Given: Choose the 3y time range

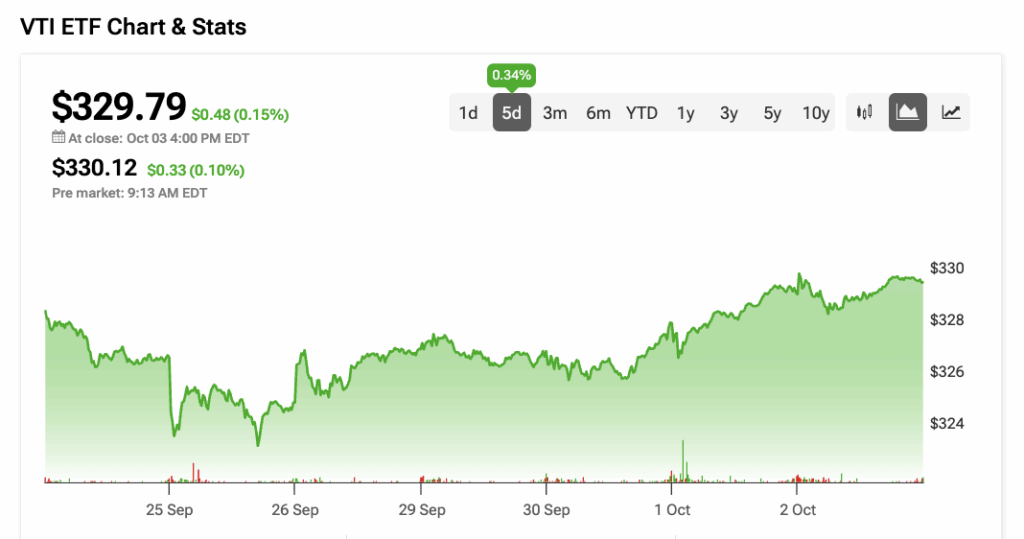Looking at the screenshot, I should (x=729, y=113).
